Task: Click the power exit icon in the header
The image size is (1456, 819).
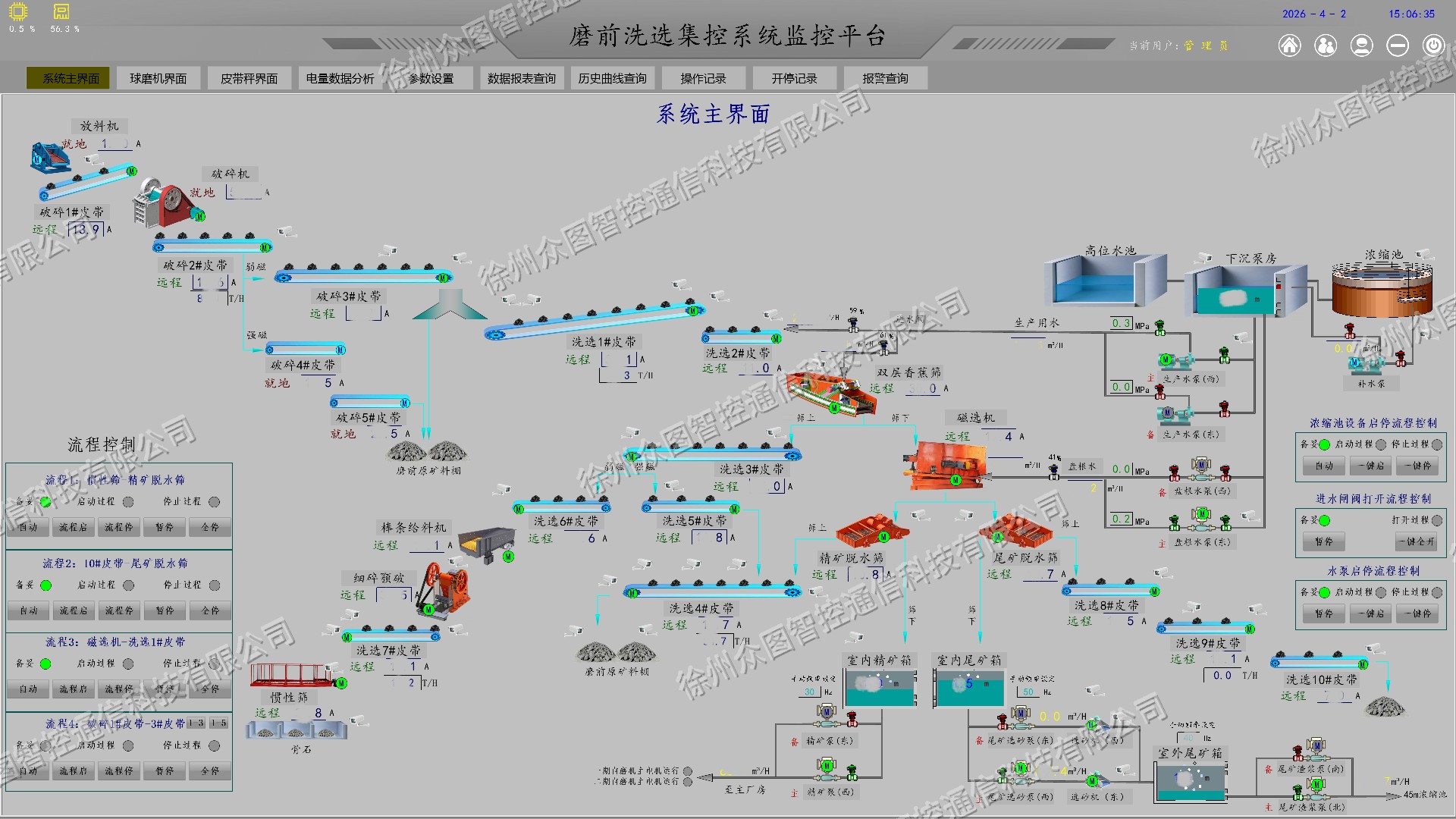Action: point(1433,45)
